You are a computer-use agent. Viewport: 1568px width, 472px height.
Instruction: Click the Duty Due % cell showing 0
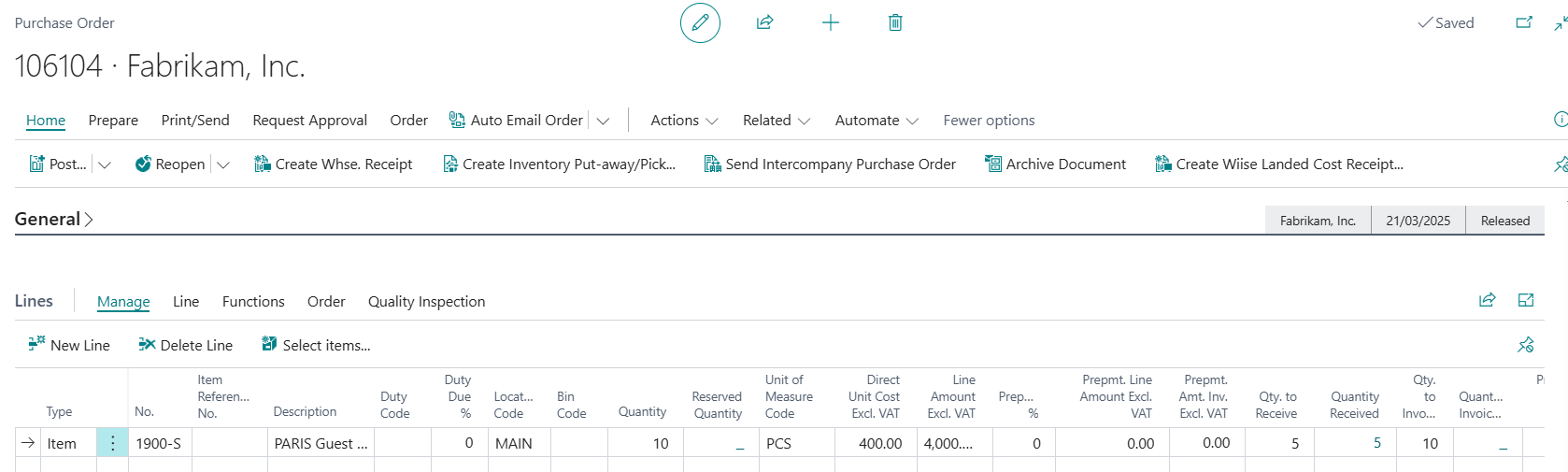click(459, 443)
